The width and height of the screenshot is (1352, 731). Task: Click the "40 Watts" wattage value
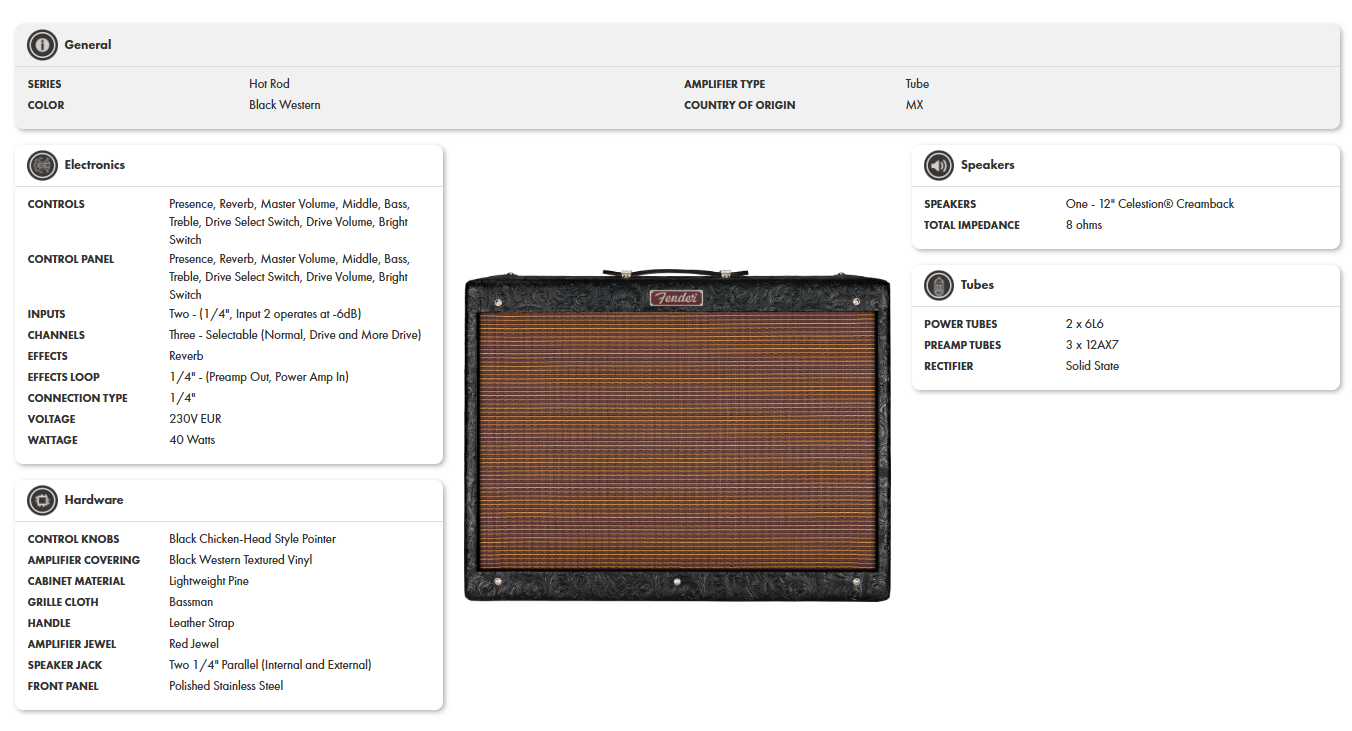pos(192,440)
